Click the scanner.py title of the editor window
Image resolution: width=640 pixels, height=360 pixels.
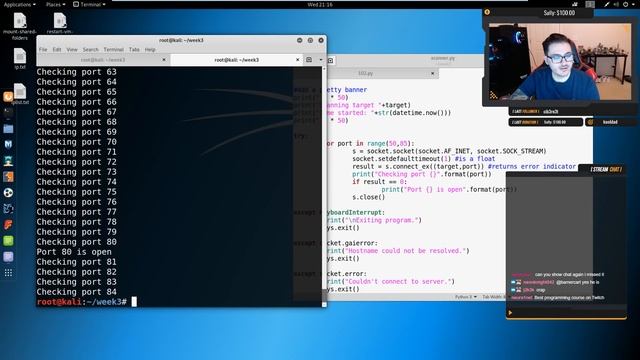443,58
